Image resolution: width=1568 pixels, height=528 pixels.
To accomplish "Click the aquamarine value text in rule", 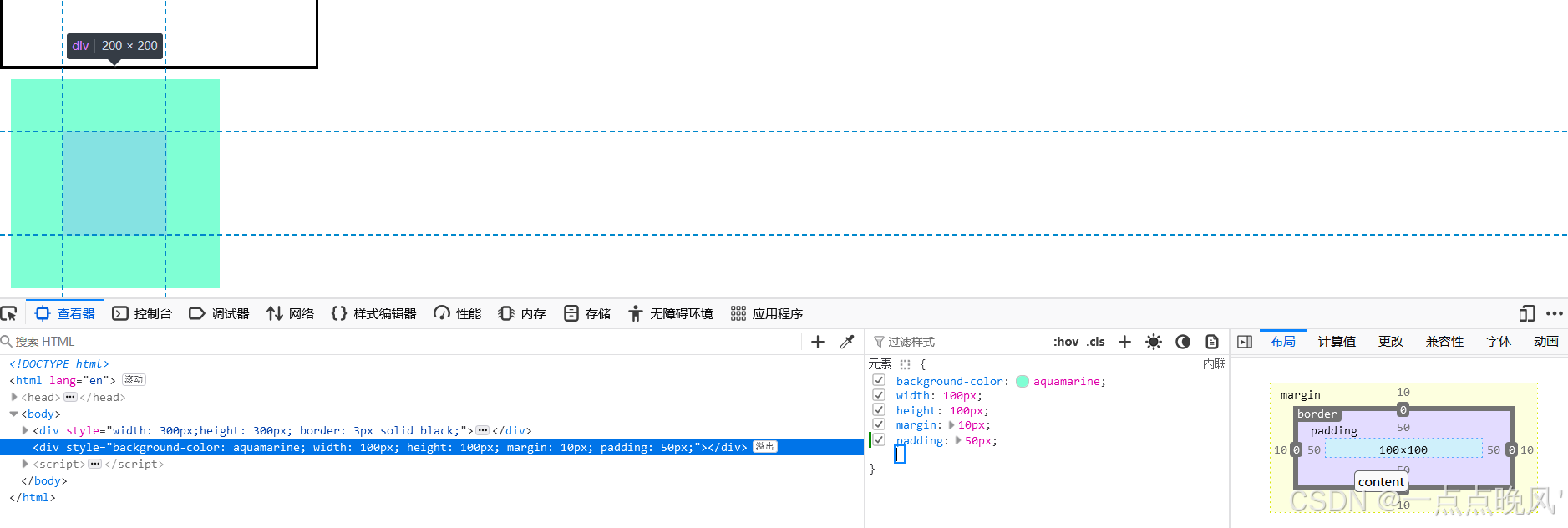I will tap(1067, 381).
